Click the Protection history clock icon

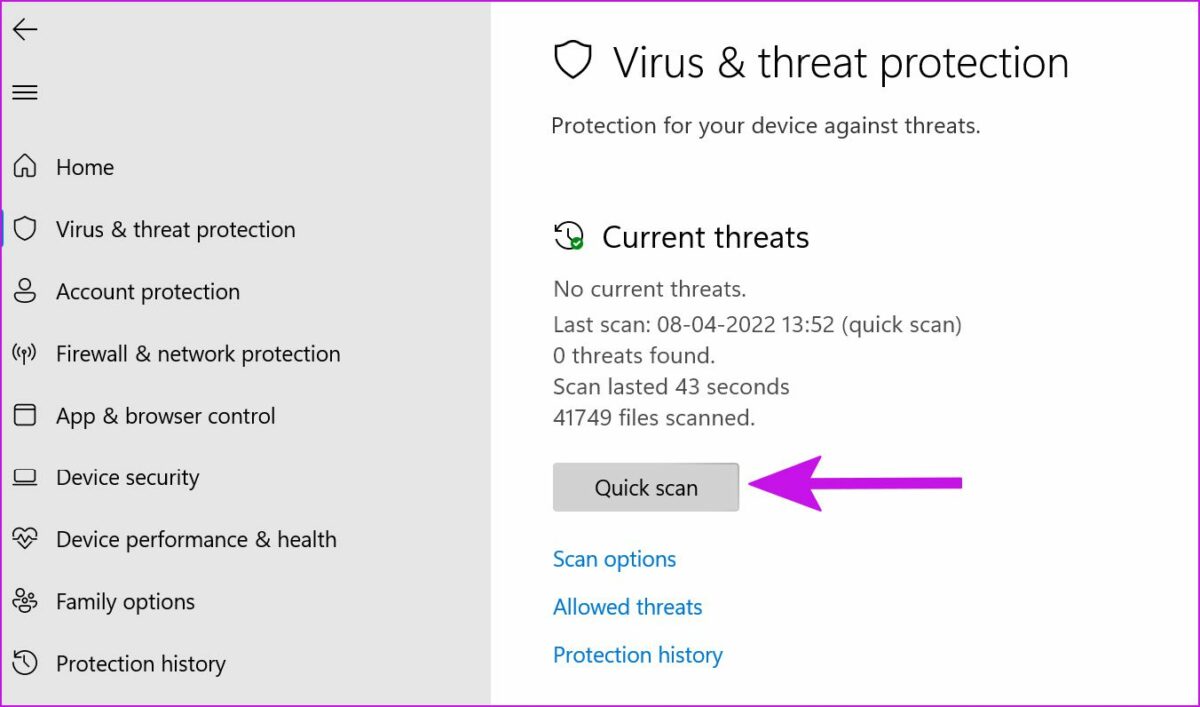click(x=25, y=663)
